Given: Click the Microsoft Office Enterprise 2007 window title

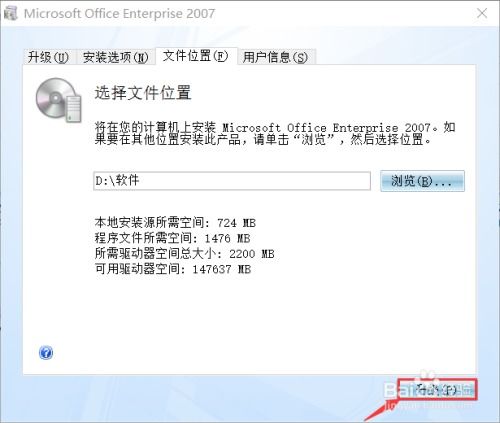Looking at the screenshot, I should coord(119,13).
